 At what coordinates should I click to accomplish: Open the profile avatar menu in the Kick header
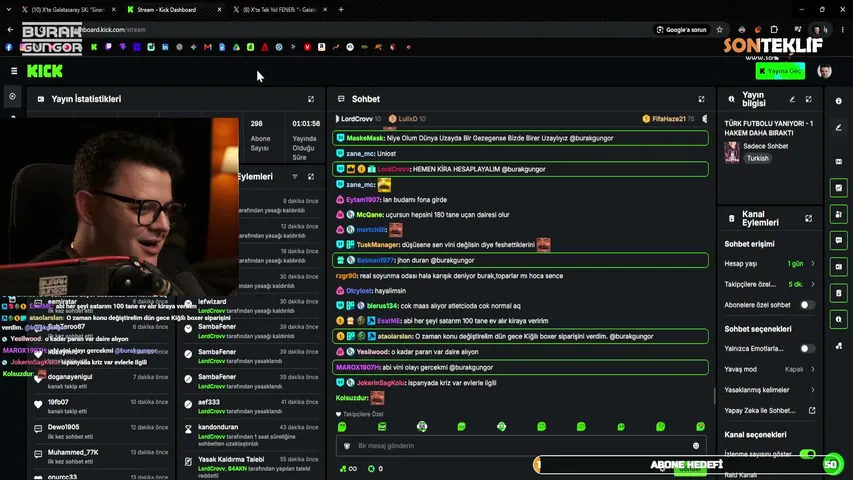click(x=824, y=71)
